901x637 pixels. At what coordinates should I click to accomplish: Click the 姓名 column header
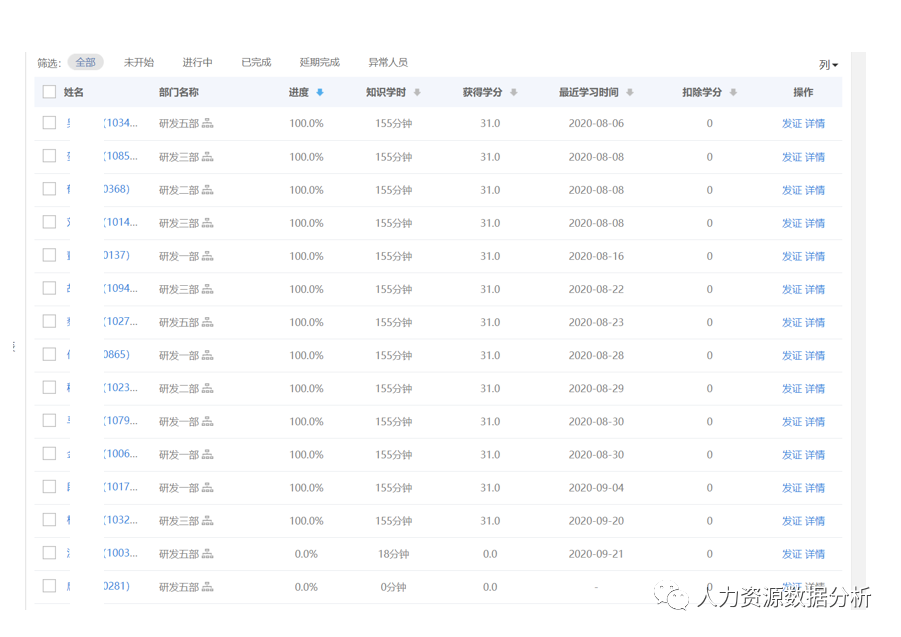74,92
